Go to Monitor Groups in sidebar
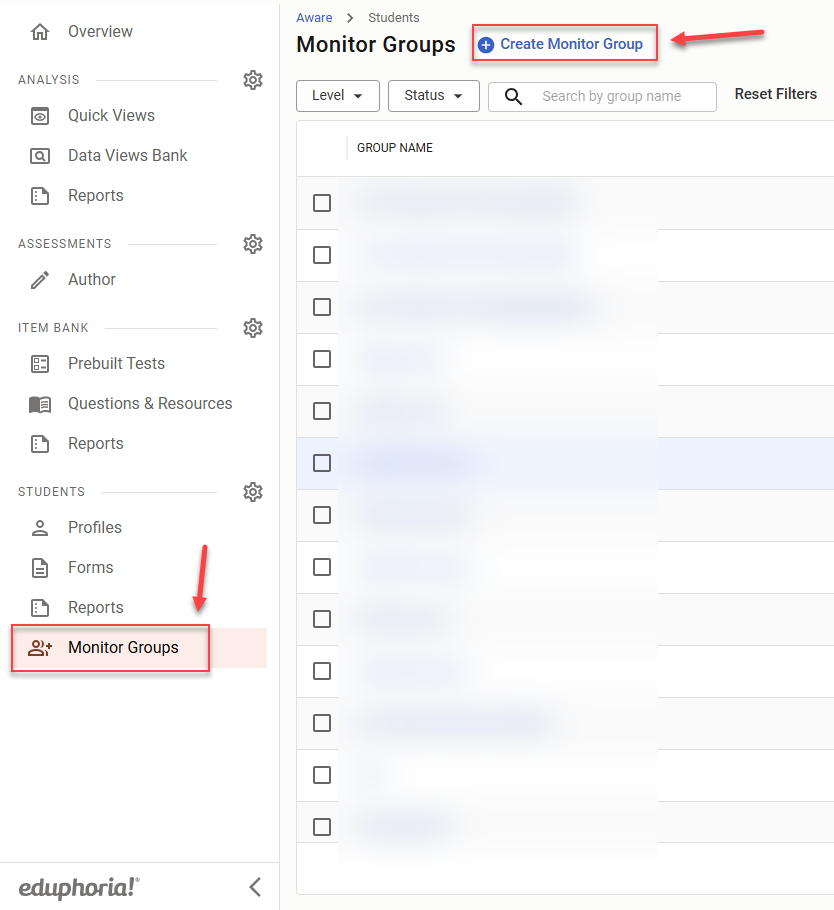The width and height of the screenshot is (834, 910). 123,648
